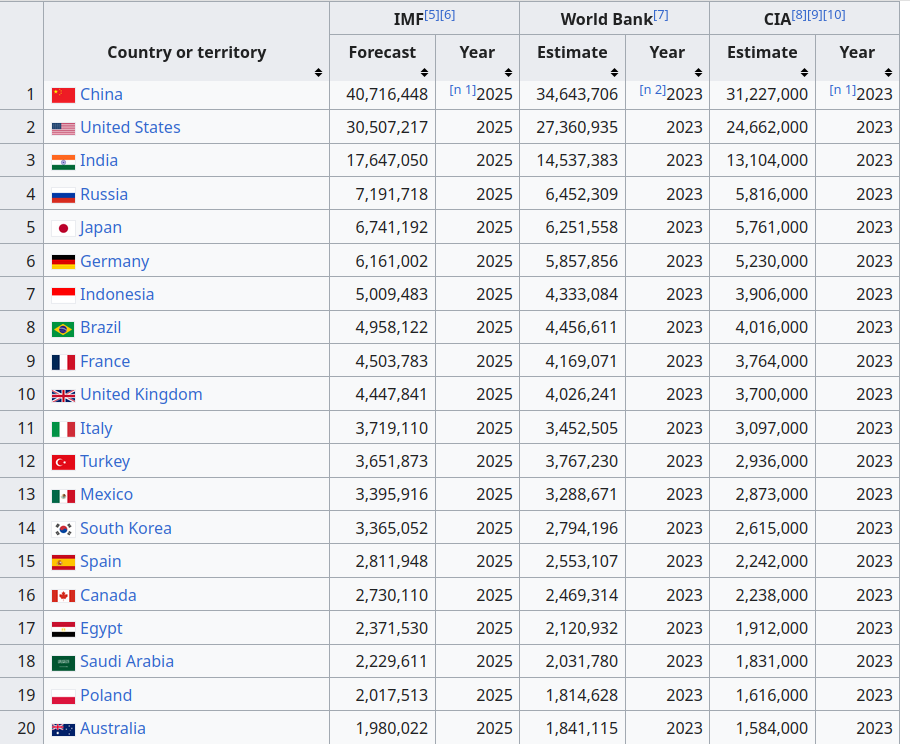Click the Australia flag icon
Screen dimensions: 910x744
[63, 729]
